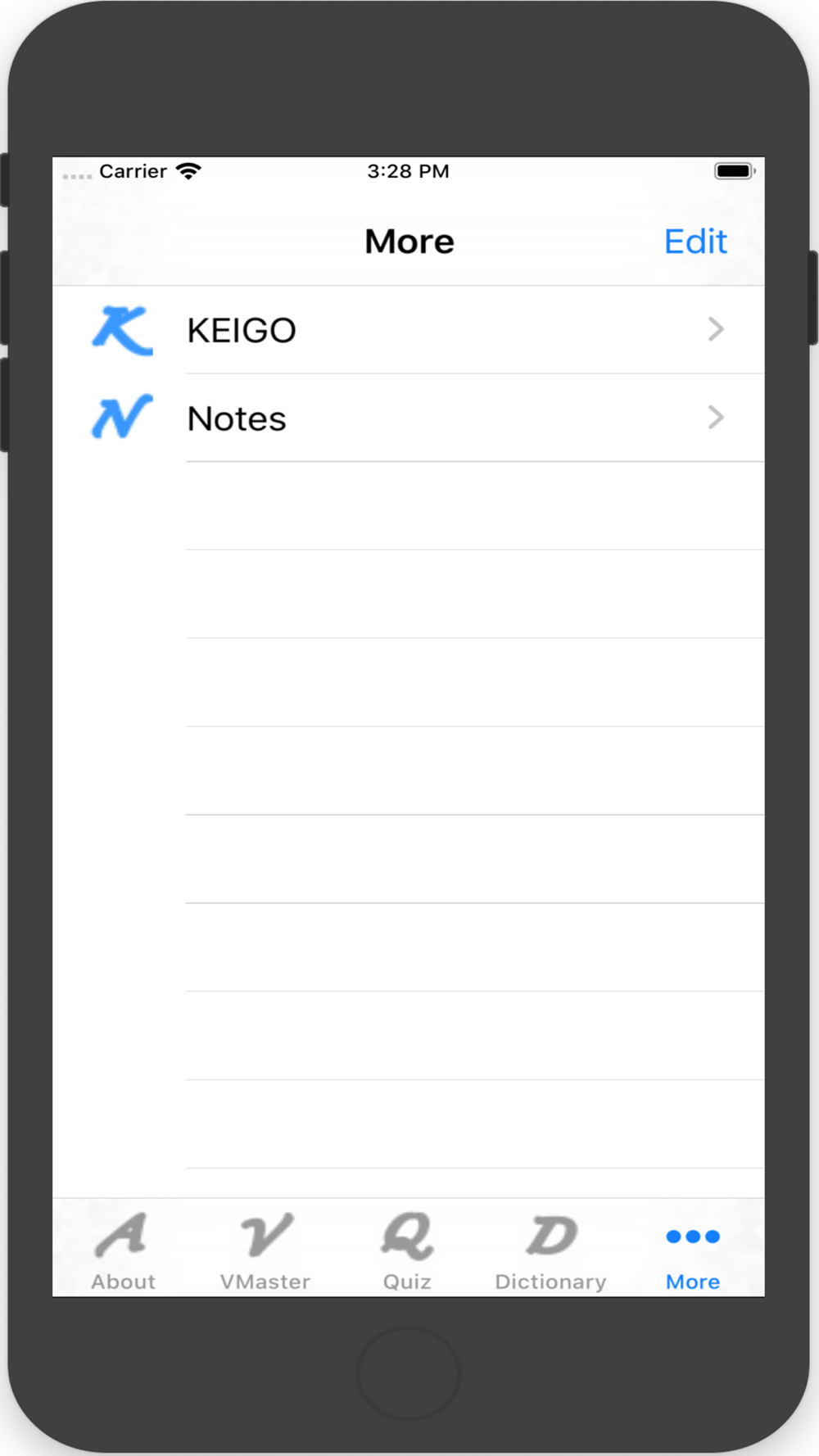The height and width of the screenshot is (1456, 819).
Task: Select the KEIGO list row label
Action: [x=242, y=331]
